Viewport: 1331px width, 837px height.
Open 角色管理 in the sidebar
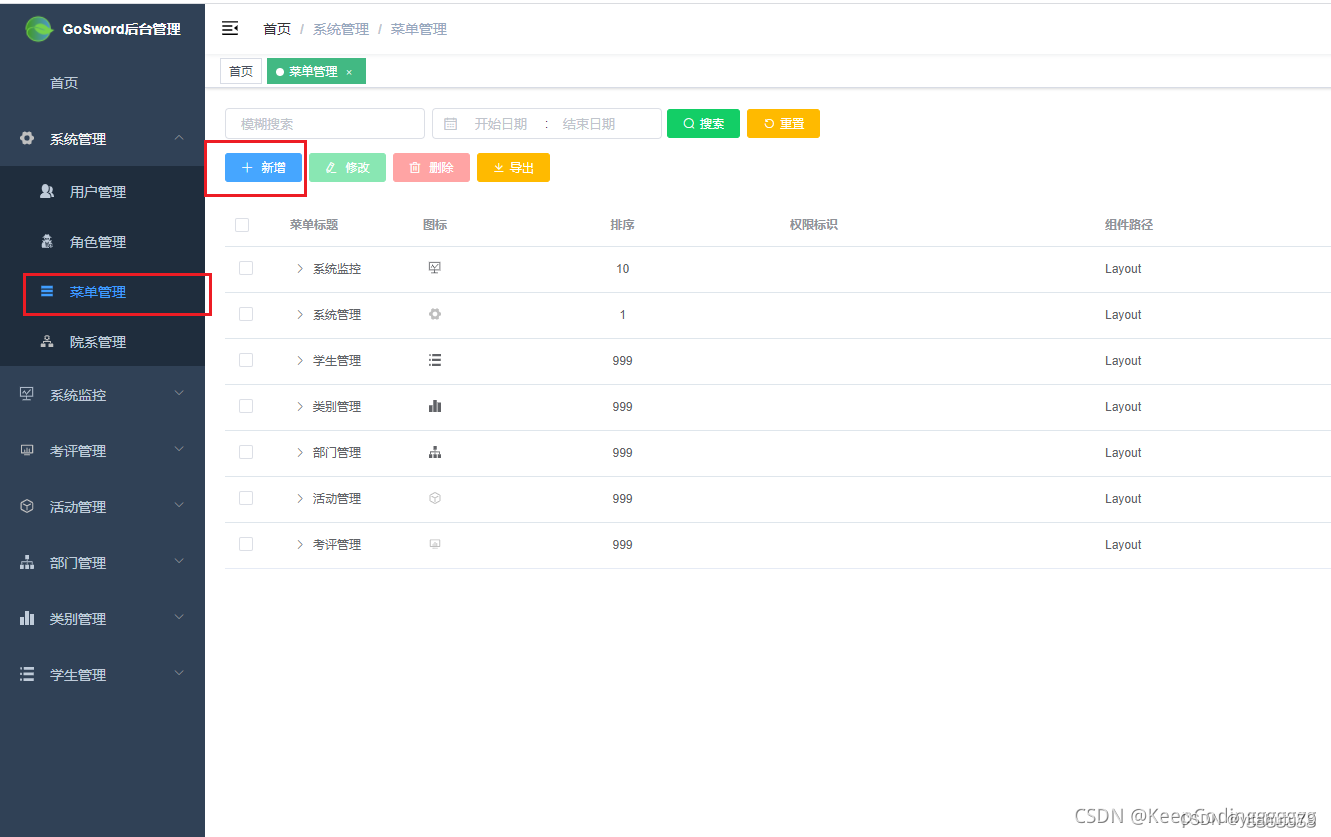102,241
